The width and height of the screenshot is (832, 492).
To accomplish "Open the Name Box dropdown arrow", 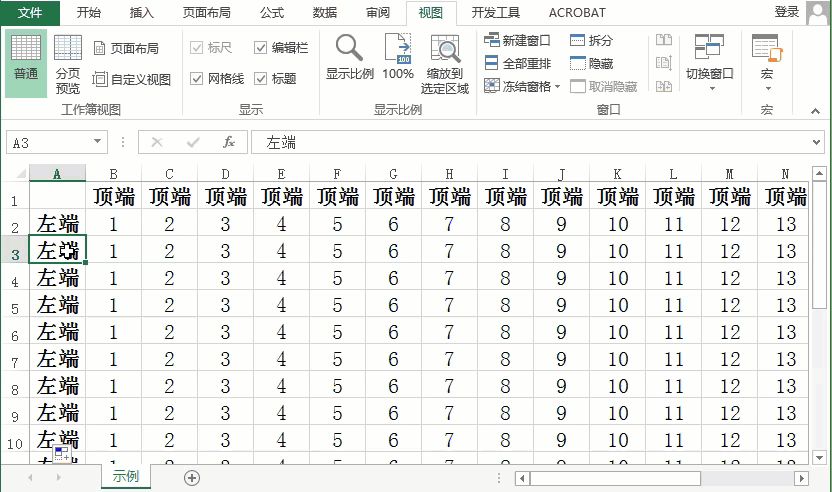I will (97, 141).
